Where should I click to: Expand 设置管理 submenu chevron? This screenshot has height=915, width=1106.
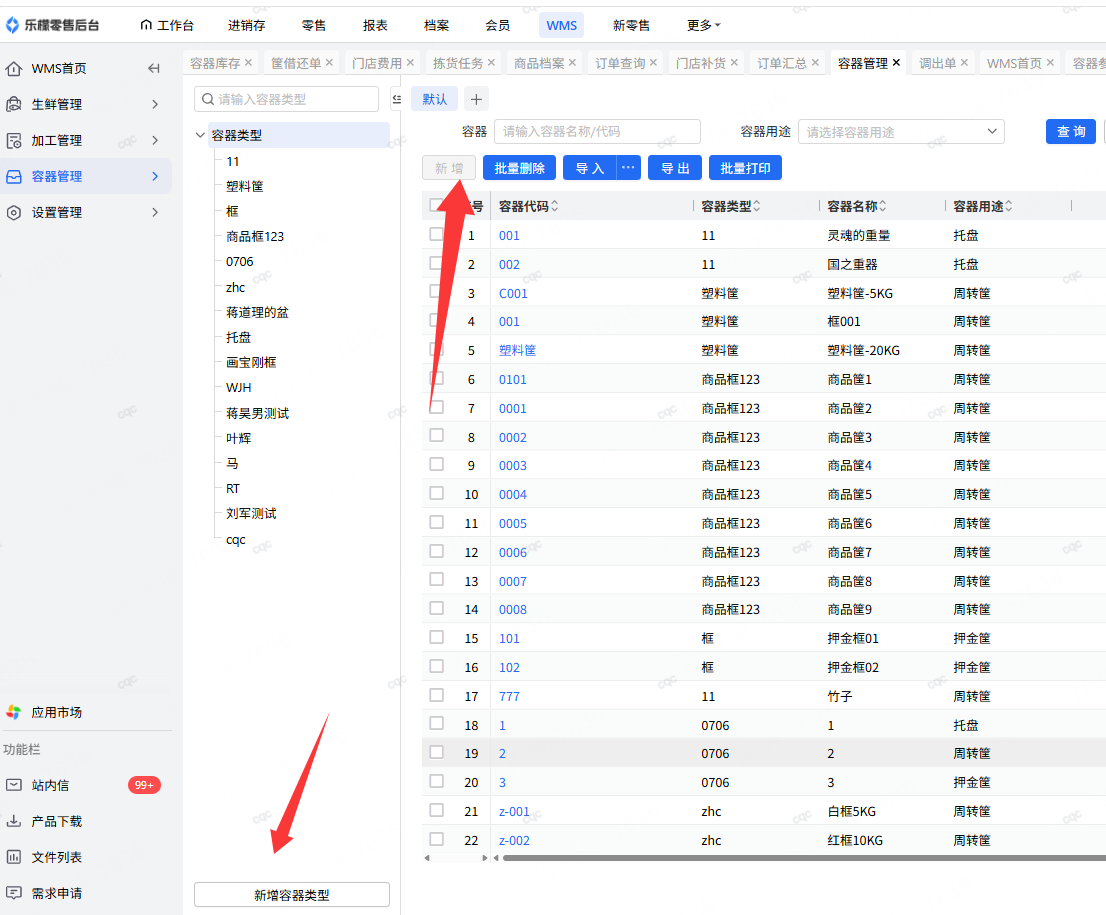(x=155, y=212)
